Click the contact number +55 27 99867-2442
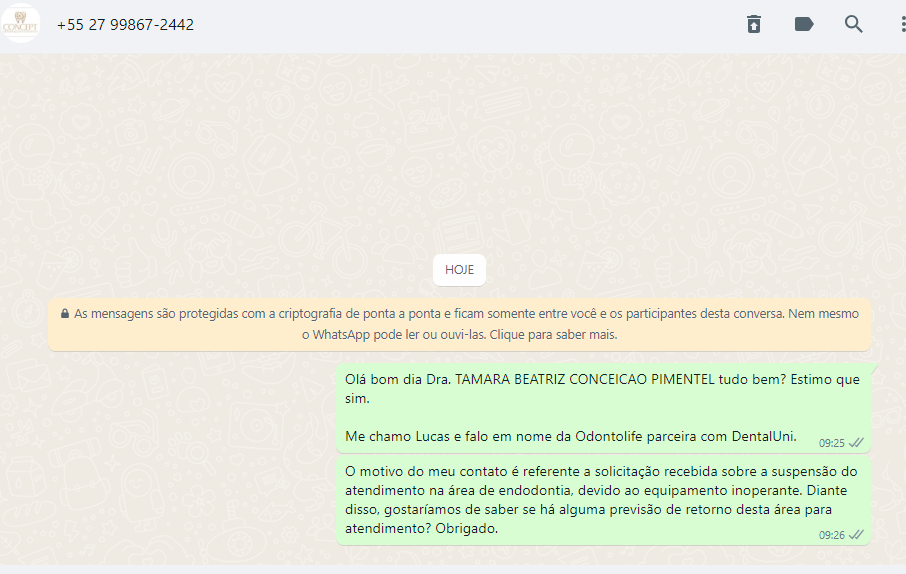Viewport: 906px width, 574px height. (x=125, y=25)
